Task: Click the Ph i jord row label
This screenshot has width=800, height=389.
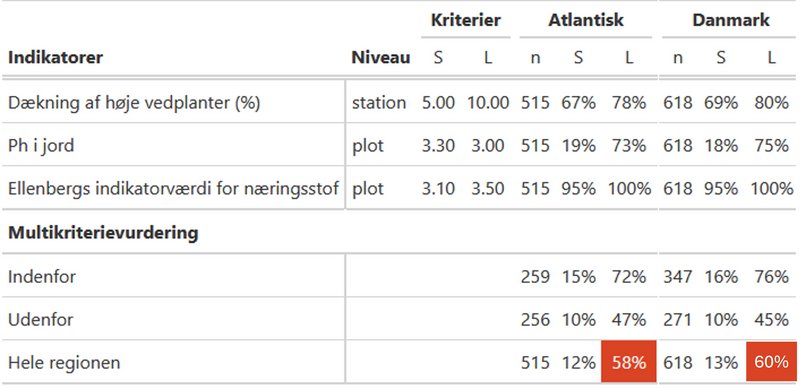Action: click(41, 146)
